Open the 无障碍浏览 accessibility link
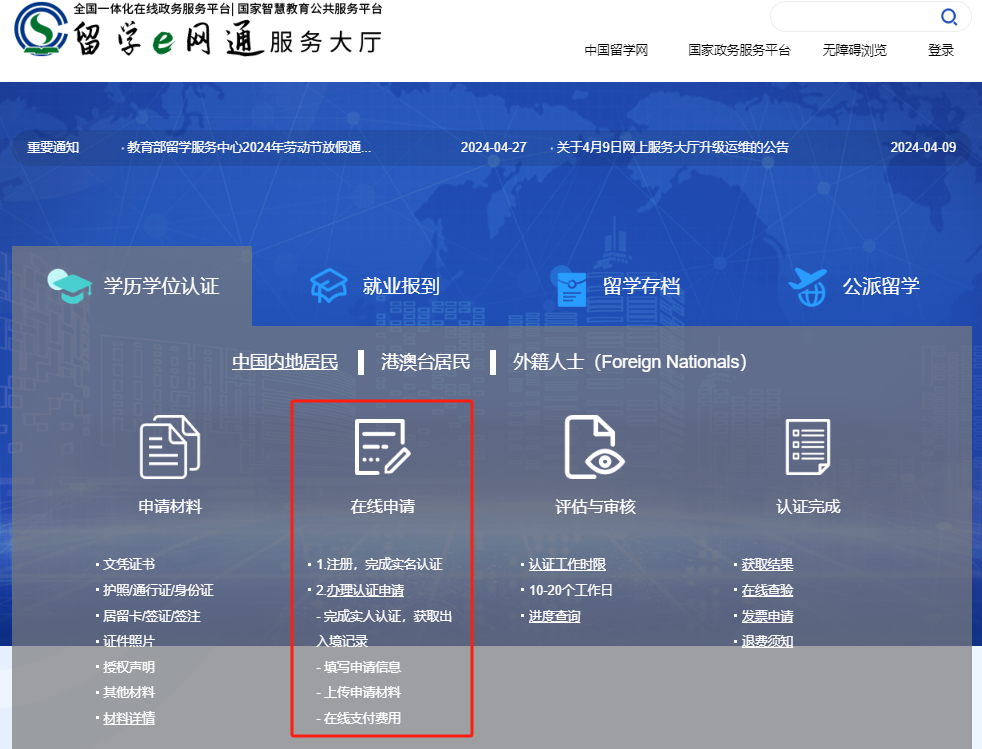Screen dimensions: 982x749 [x=854, y=50]
